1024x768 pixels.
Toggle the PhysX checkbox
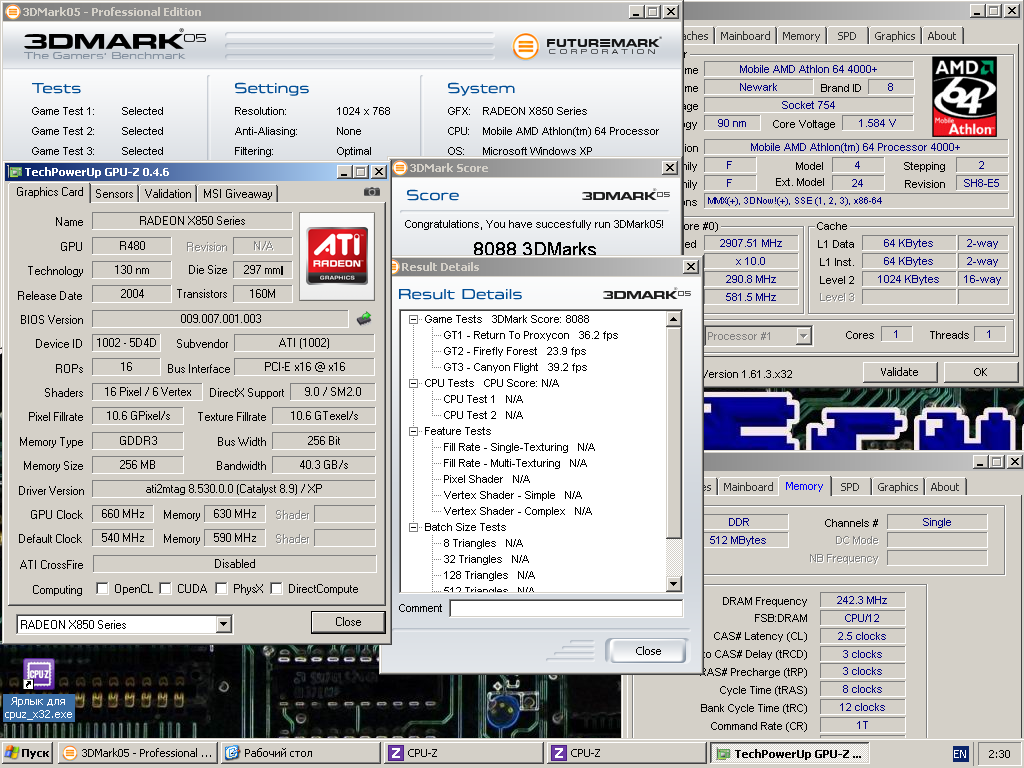coord(221,588)
